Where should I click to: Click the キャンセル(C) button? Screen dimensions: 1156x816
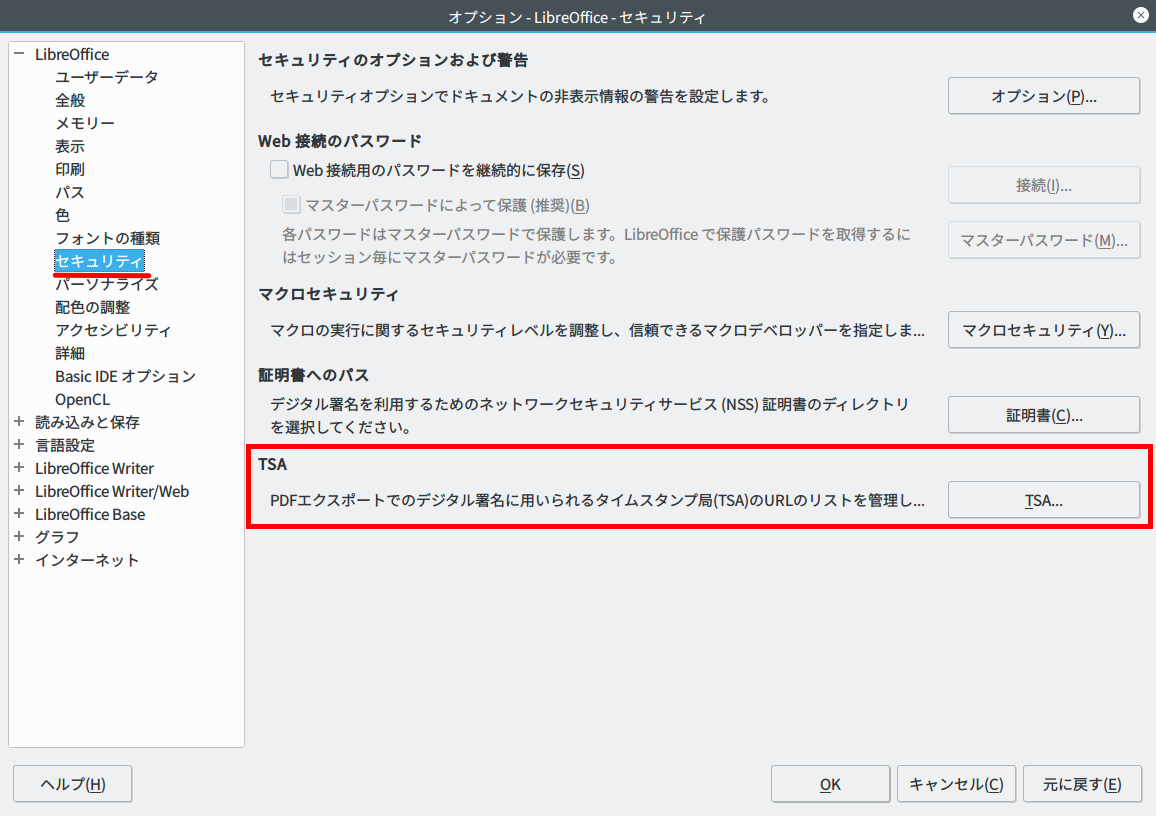pyautogui.click(x=956, y=784)
